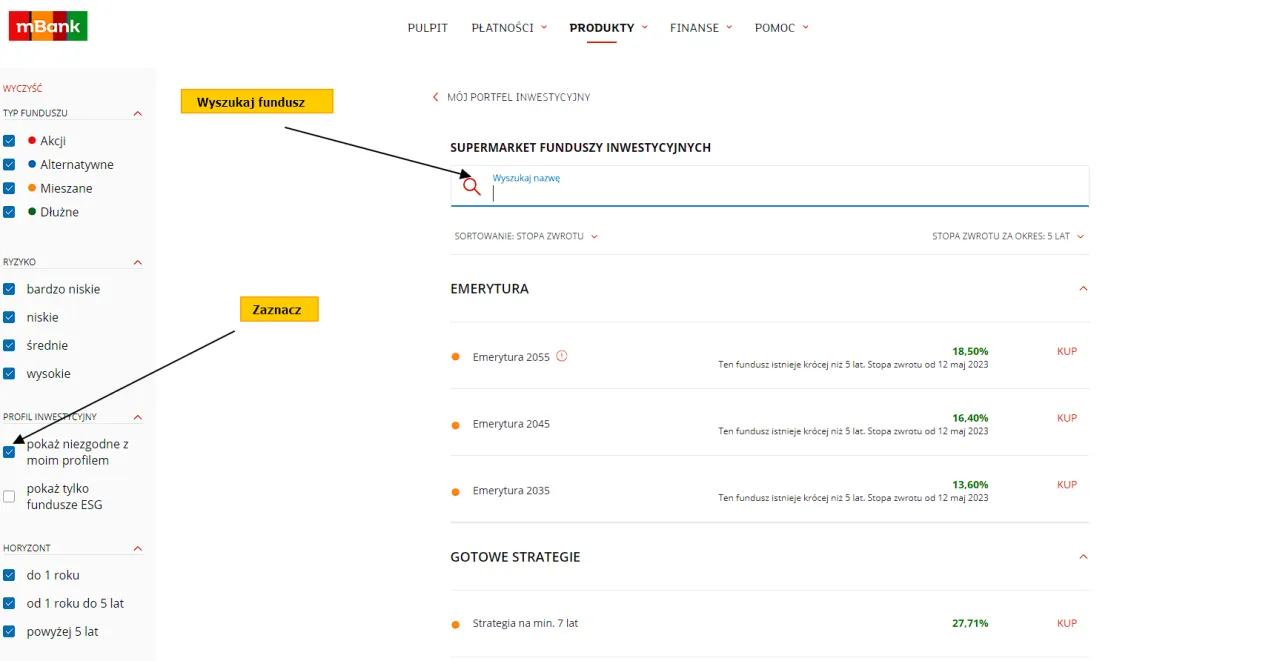Click the Wyczyść filters link

coord(23,89)
